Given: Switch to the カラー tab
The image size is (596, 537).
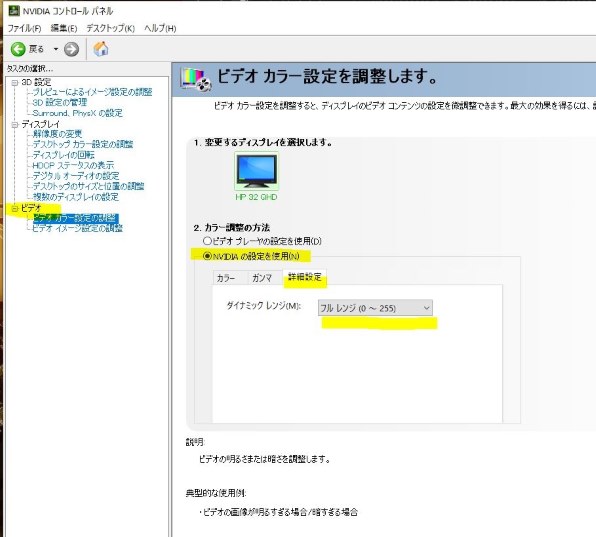Looking at the screenshot, I should [226, 278].
